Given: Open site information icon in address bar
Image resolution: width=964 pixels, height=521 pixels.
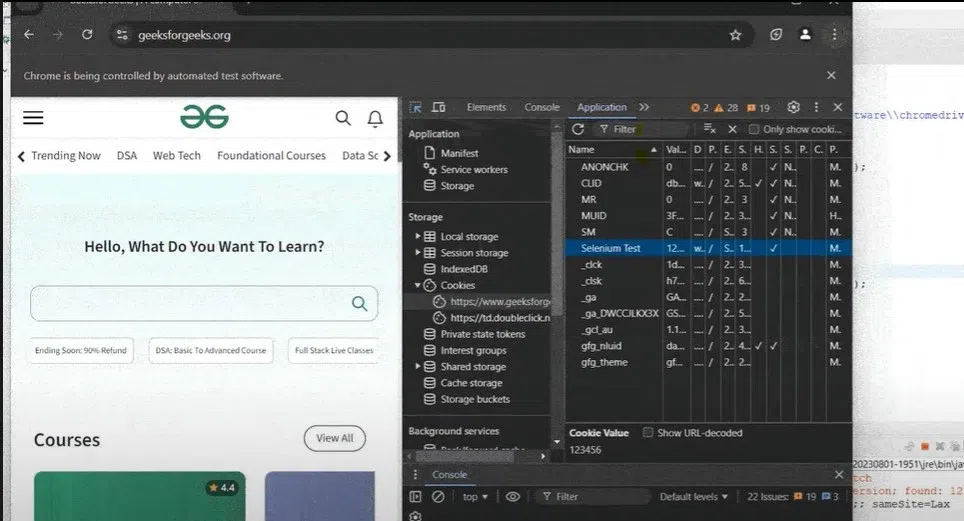Looking at the screenshot, I should click(122, 35).
